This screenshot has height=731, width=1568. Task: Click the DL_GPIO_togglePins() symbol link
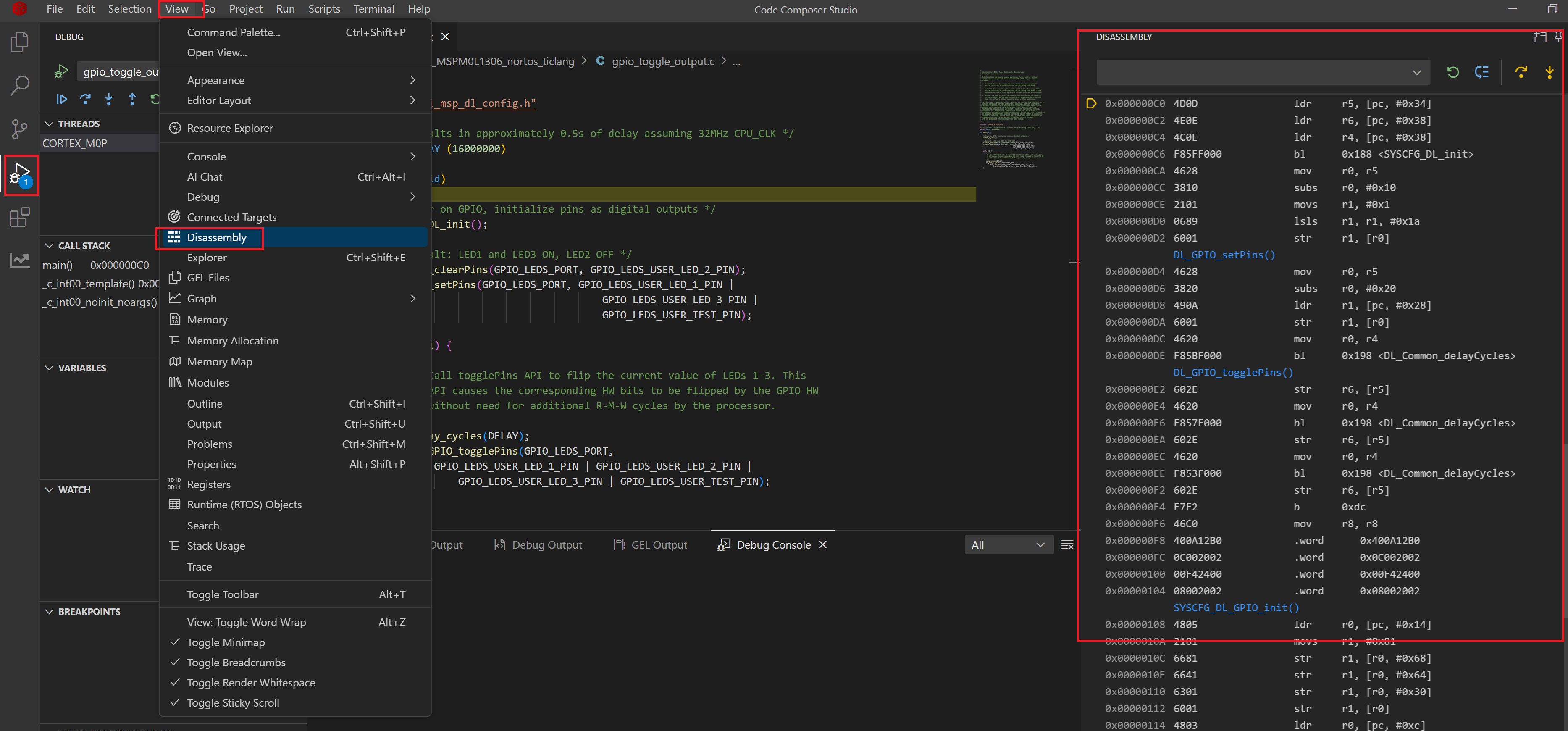(x=1233, y=373)
